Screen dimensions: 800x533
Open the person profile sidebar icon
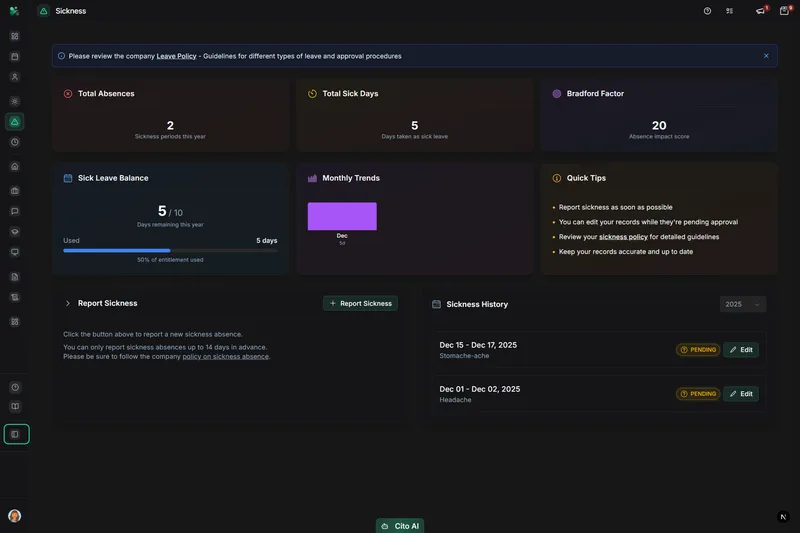[x=15, y=77]
